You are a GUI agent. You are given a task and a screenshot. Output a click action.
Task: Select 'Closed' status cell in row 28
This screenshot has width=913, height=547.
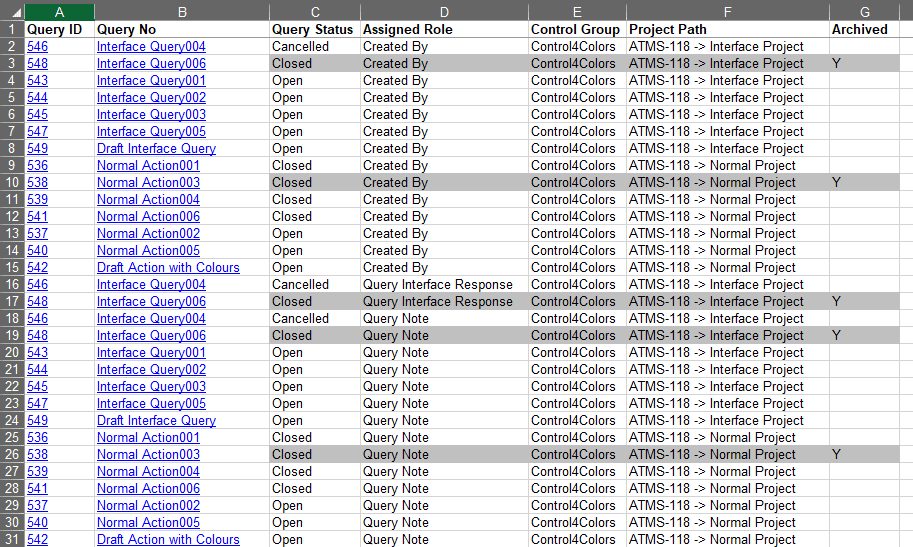click(x=315, y=489)
